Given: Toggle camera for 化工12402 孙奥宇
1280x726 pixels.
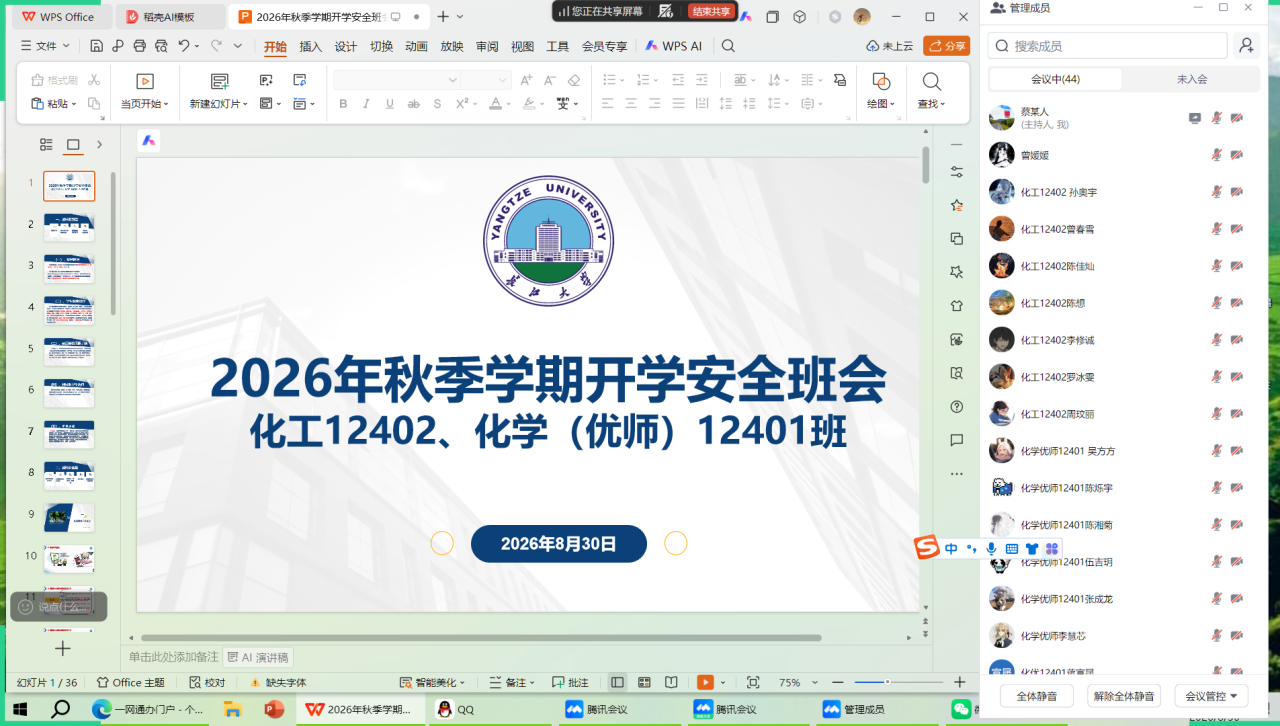Looking at the screenshot, I should click(x=1237, y=192).
